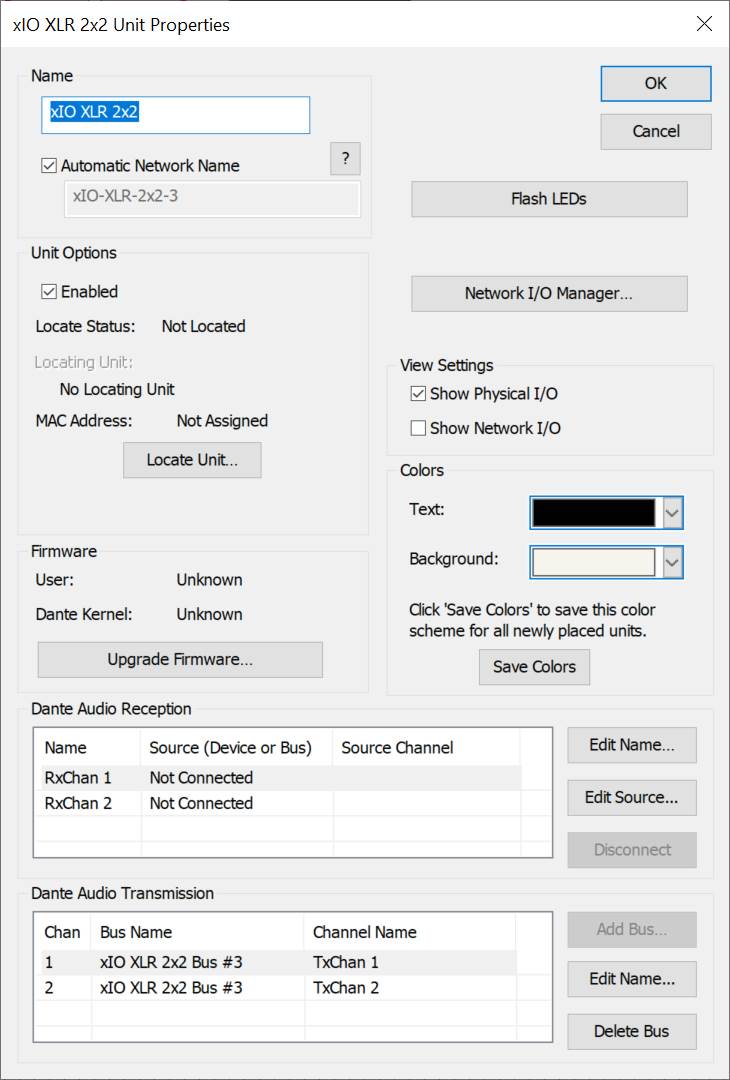The height and width of the screenshot is (1080, 730).
Task: Click the Locate Unit button
Action: click(x=192, y=460)
